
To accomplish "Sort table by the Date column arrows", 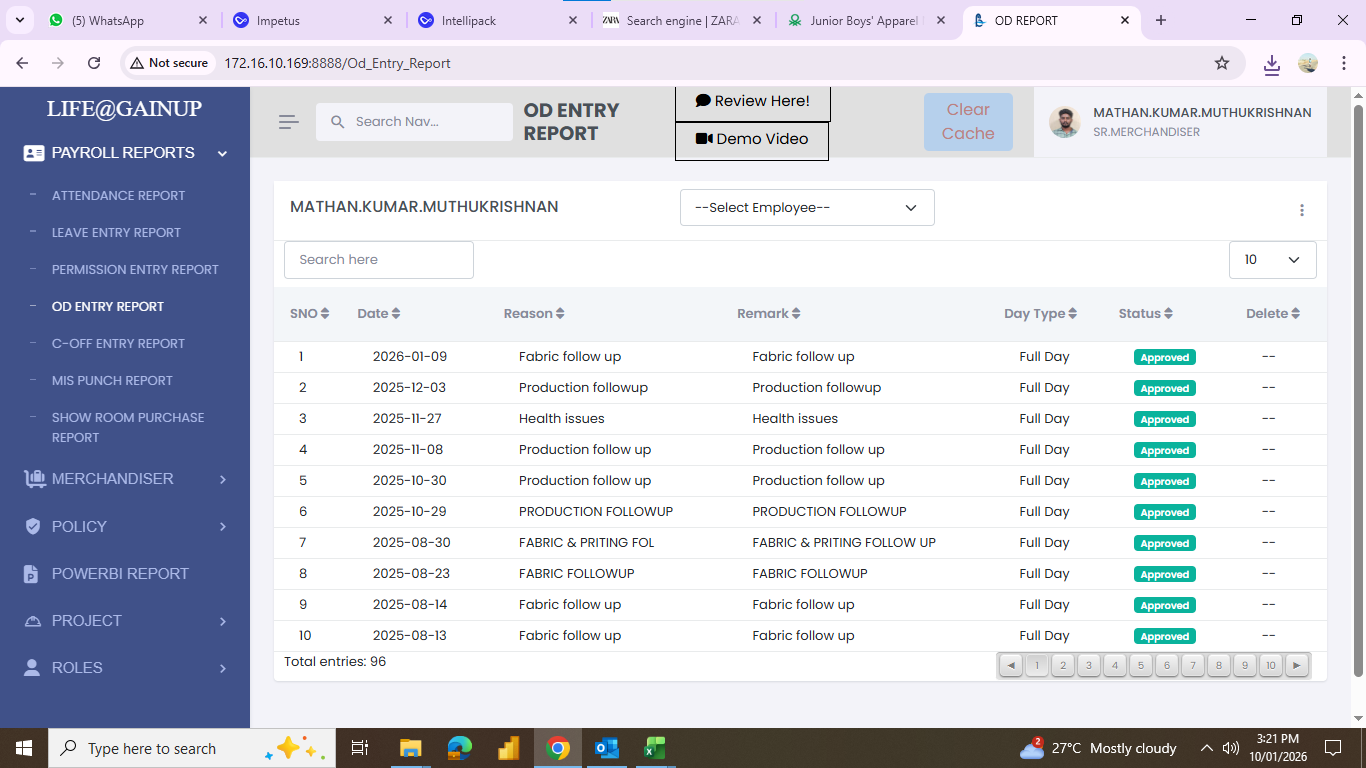I will point(396,314).
